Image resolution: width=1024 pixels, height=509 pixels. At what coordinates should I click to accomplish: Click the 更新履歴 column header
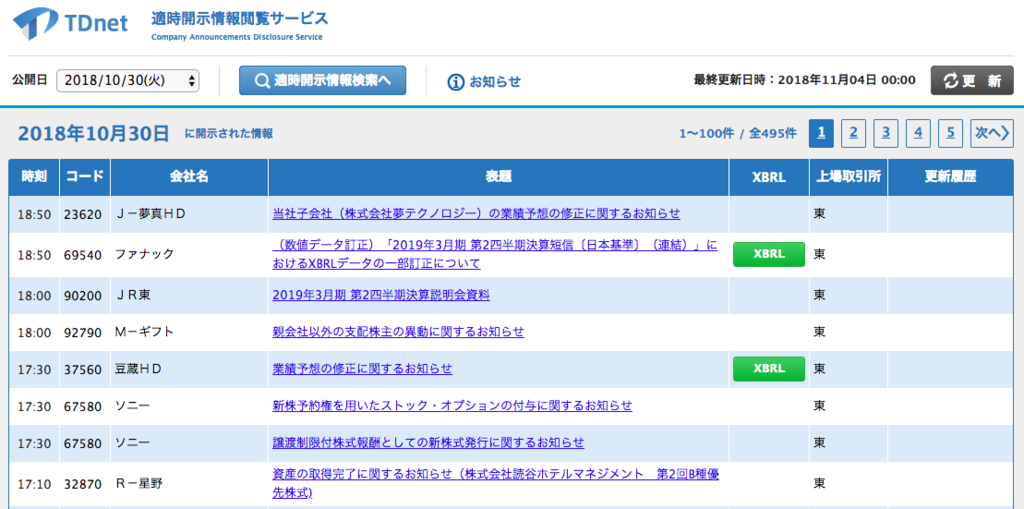[x=950, y=177]
